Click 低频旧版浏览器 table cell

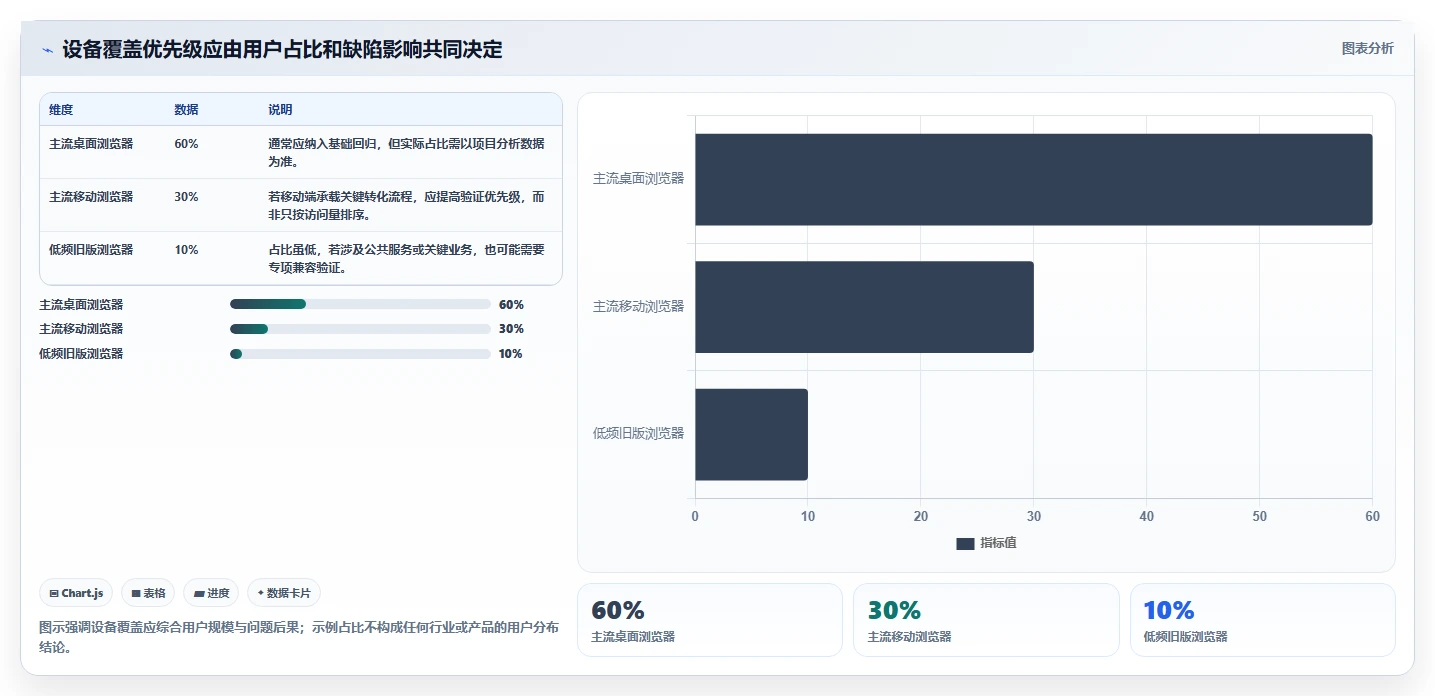[x=91, y=250]
